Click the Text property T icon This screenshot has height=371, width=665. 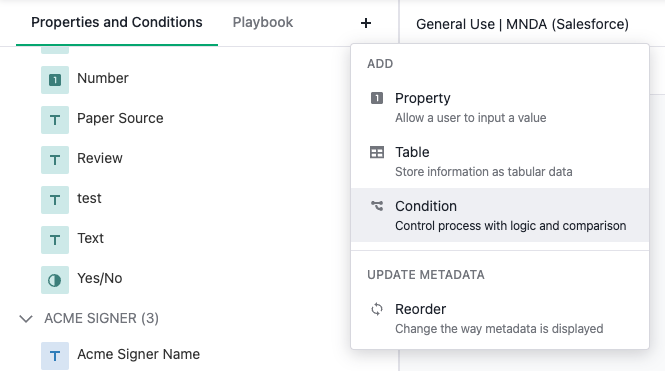(55, 240)
